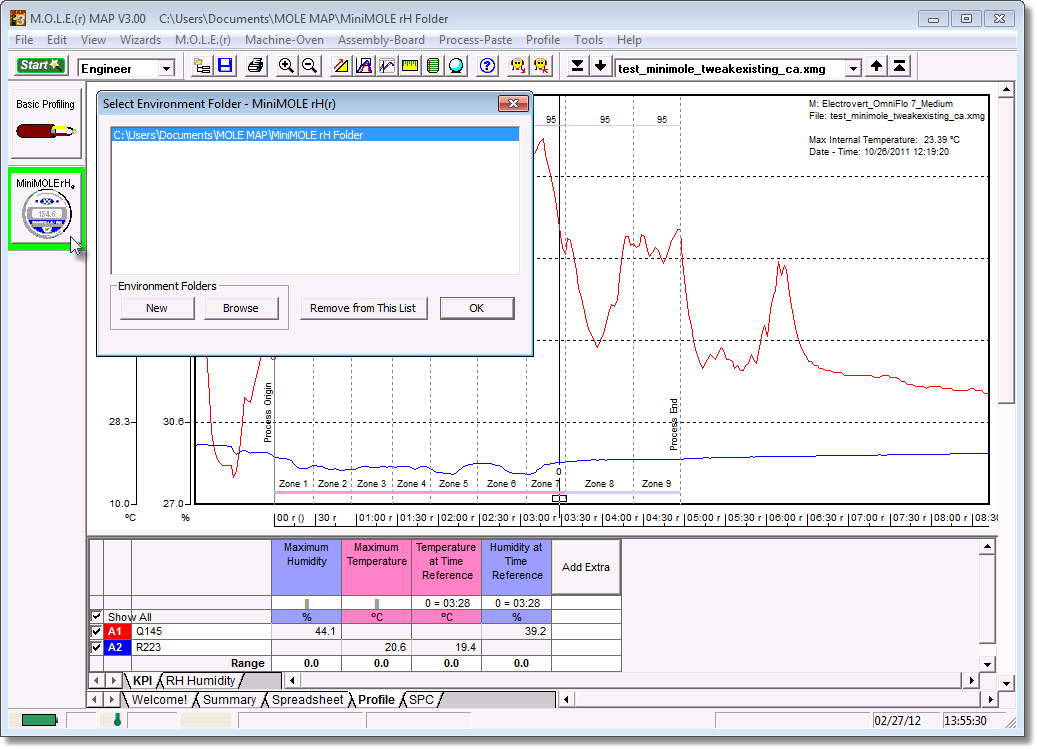The width and height of the screenshot is (1037, 749).
Task: Open the test_minimole file name dropdown
Action: [x=853, y=68]
